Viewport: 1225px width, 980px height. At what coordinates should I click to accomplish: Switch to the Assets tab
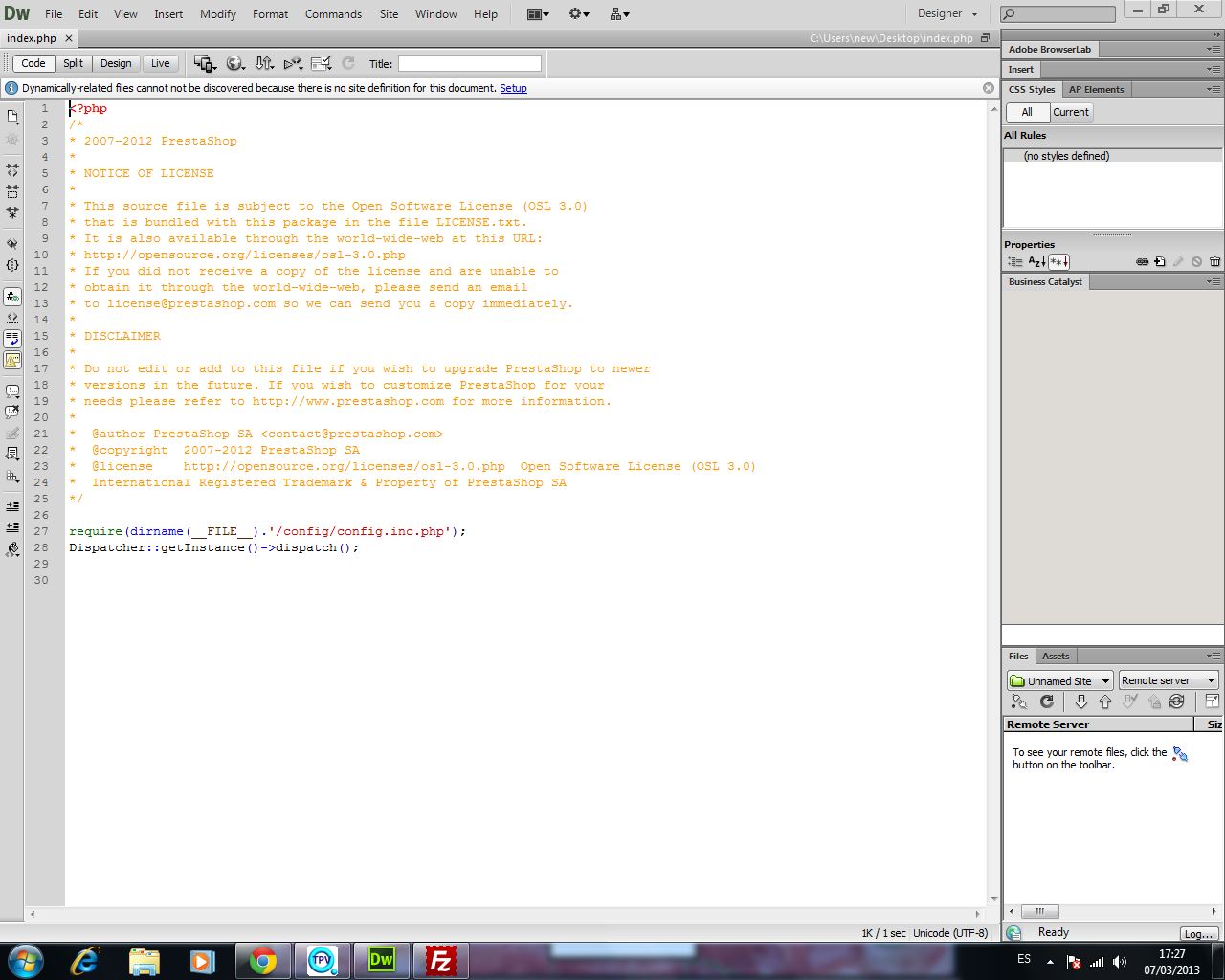[x=1056, y=657]
